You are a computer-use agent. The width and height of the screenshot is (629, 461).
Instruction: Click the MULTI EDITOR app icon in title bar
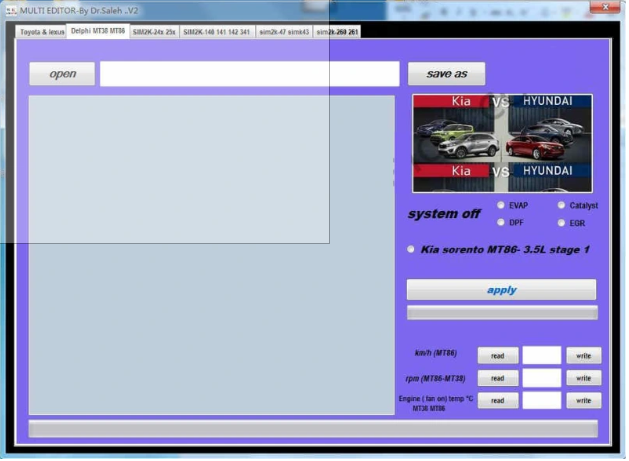[x=9, y=9]
